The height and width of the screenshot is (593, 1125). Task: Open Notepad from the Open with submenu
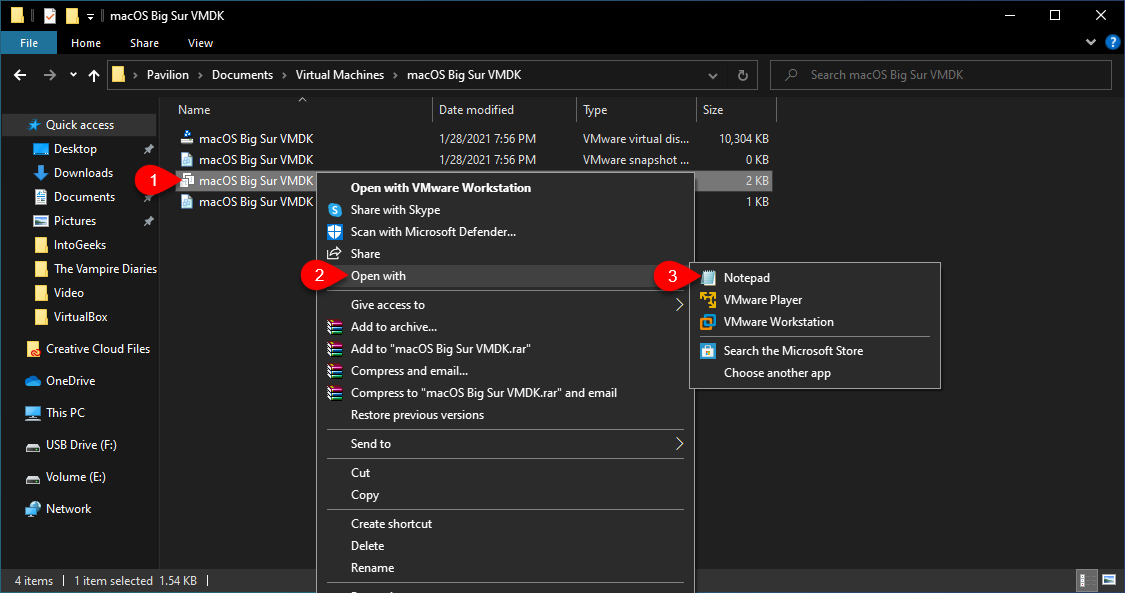pos(815,277)
